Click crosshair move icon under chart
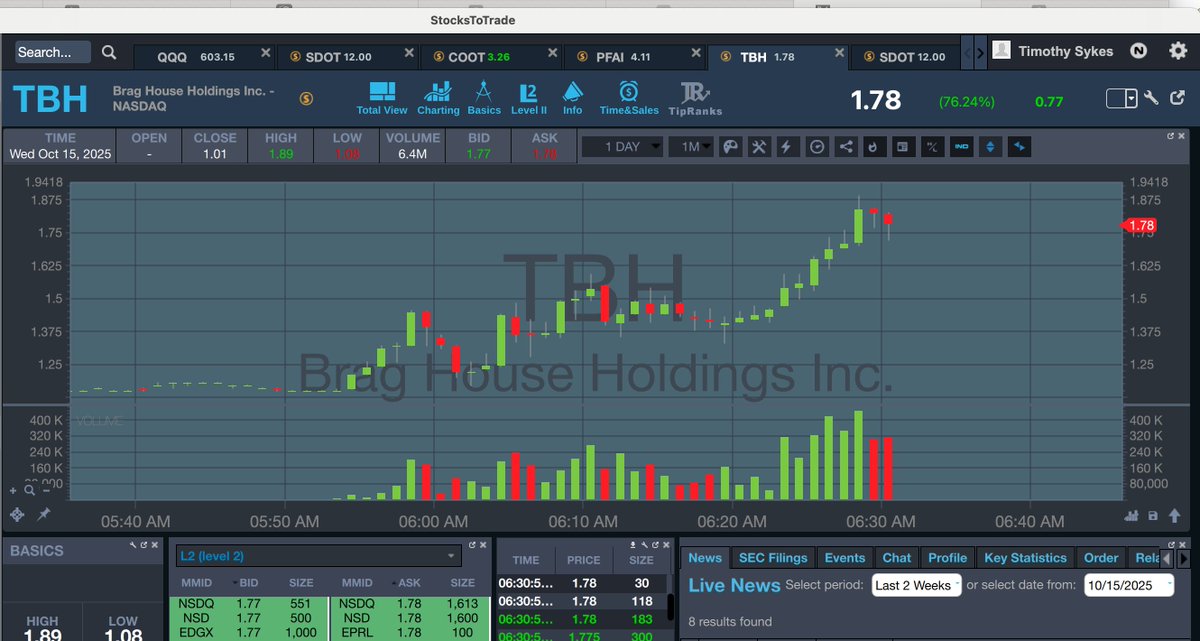Image resolution: width=1200 pixels, height=641 pixels. (x=17, y=514)
